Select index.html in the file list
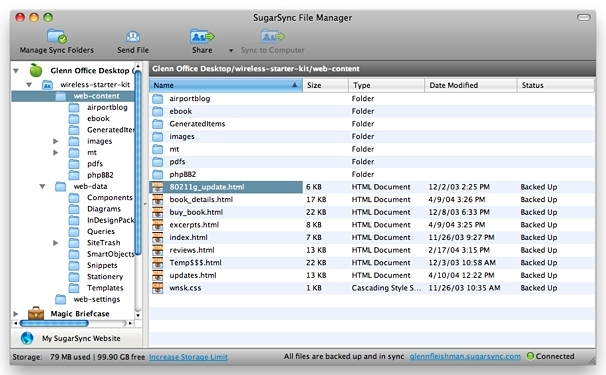 (x=188, y=237)
